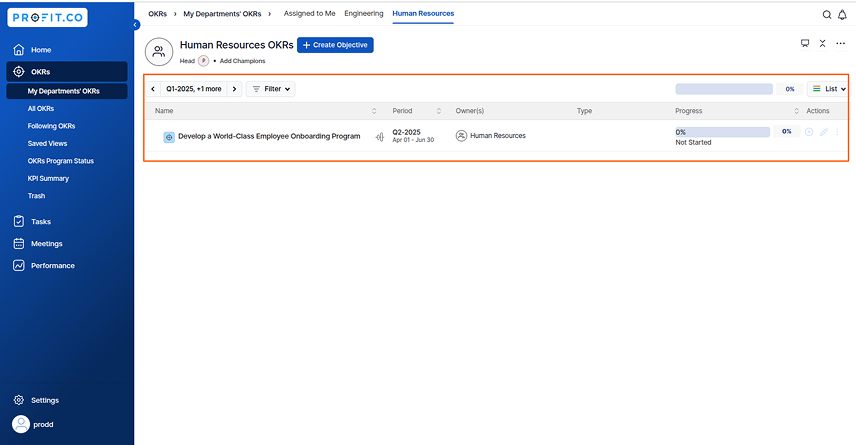Click Add Champions link

click(x=242, y=61)
